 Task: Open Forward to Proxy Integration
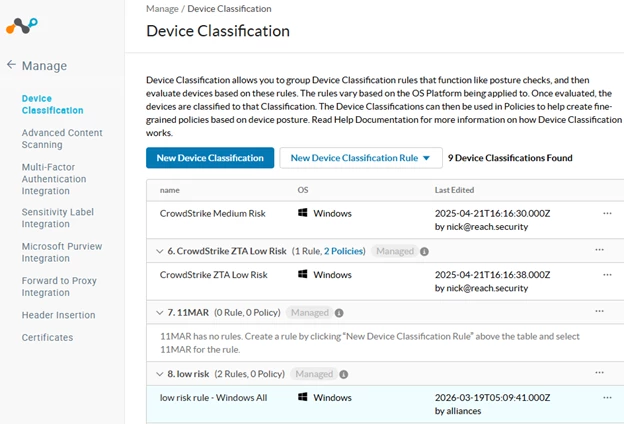tap(59, 286)
